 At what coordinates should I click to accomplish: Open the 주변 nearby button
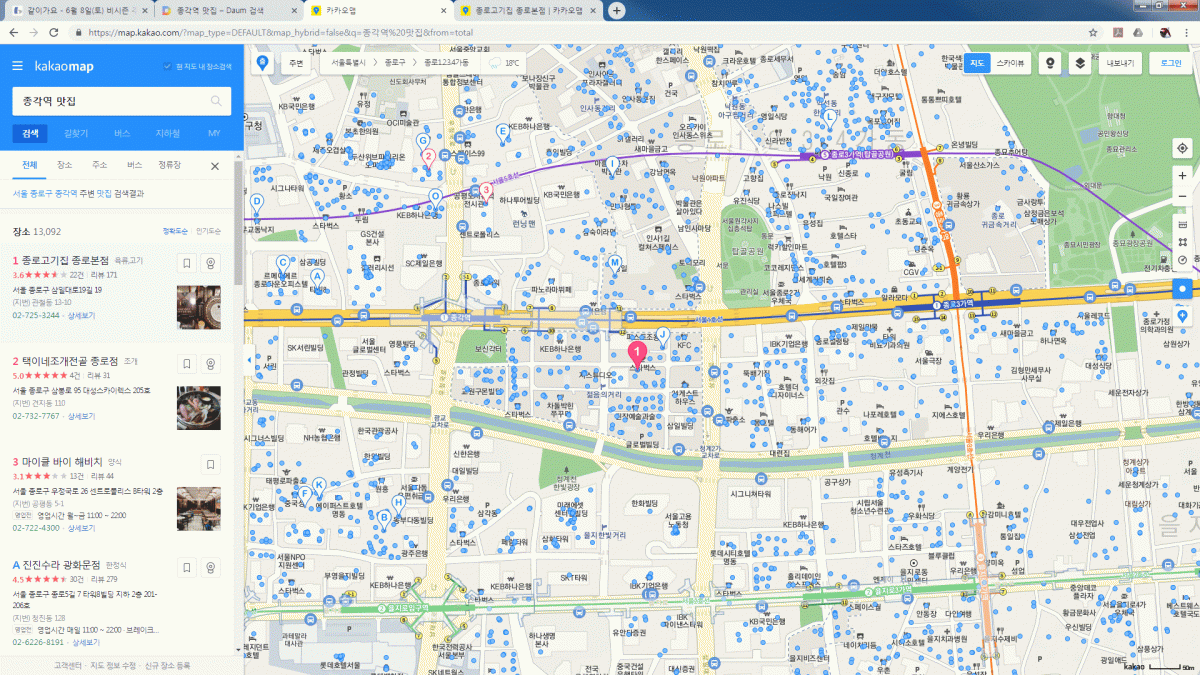point(295,63)
